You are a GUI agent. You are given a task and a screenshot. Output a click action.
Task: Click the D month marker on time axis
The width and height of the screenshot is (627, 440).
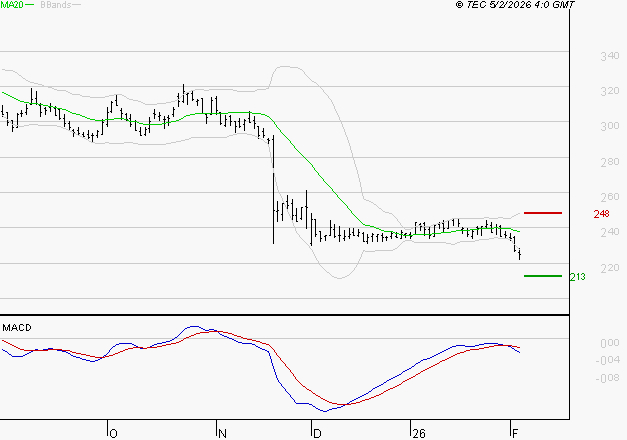click(x=317, y=434)
